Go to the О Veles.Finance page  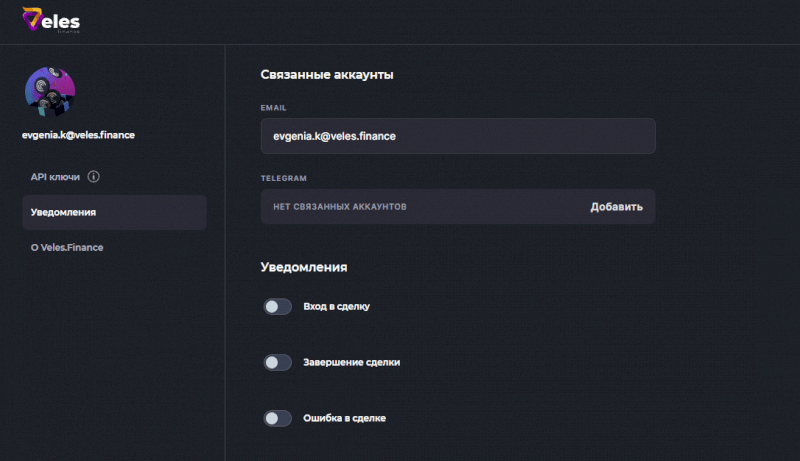[67, 247]
